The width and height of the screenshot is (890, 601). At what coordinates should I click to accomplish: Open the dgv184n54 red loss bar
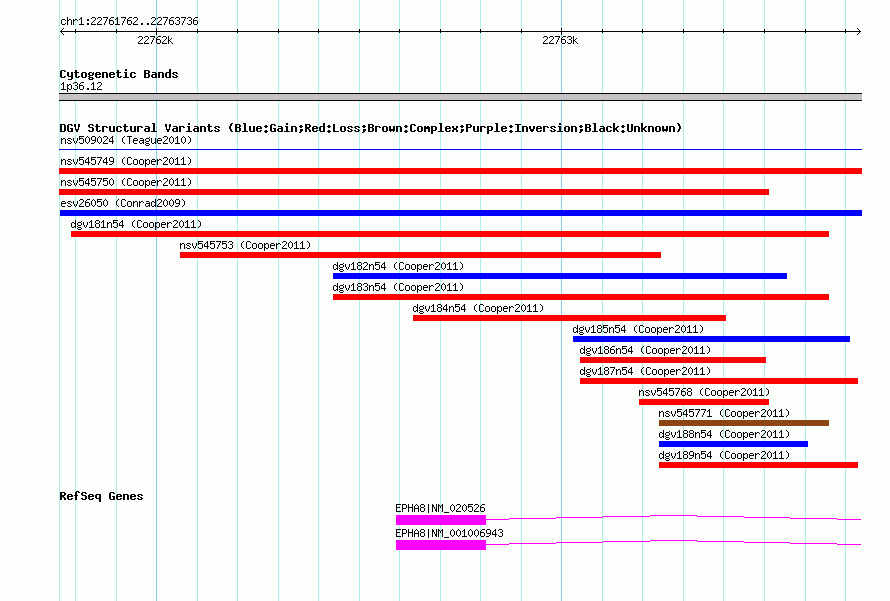pyautogui.click(x=569, y=318)
